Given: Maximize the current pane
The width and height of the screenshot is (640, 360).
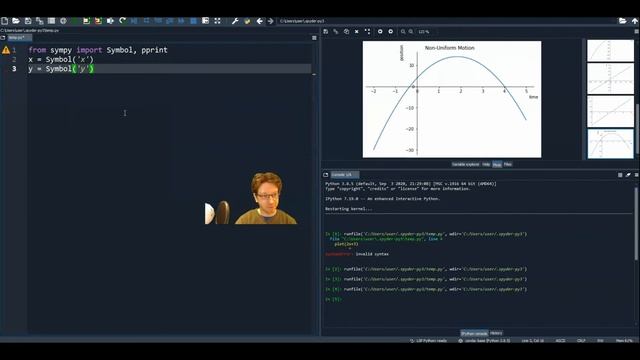Looking at the screenshot, I should click(x=218, y=21).
